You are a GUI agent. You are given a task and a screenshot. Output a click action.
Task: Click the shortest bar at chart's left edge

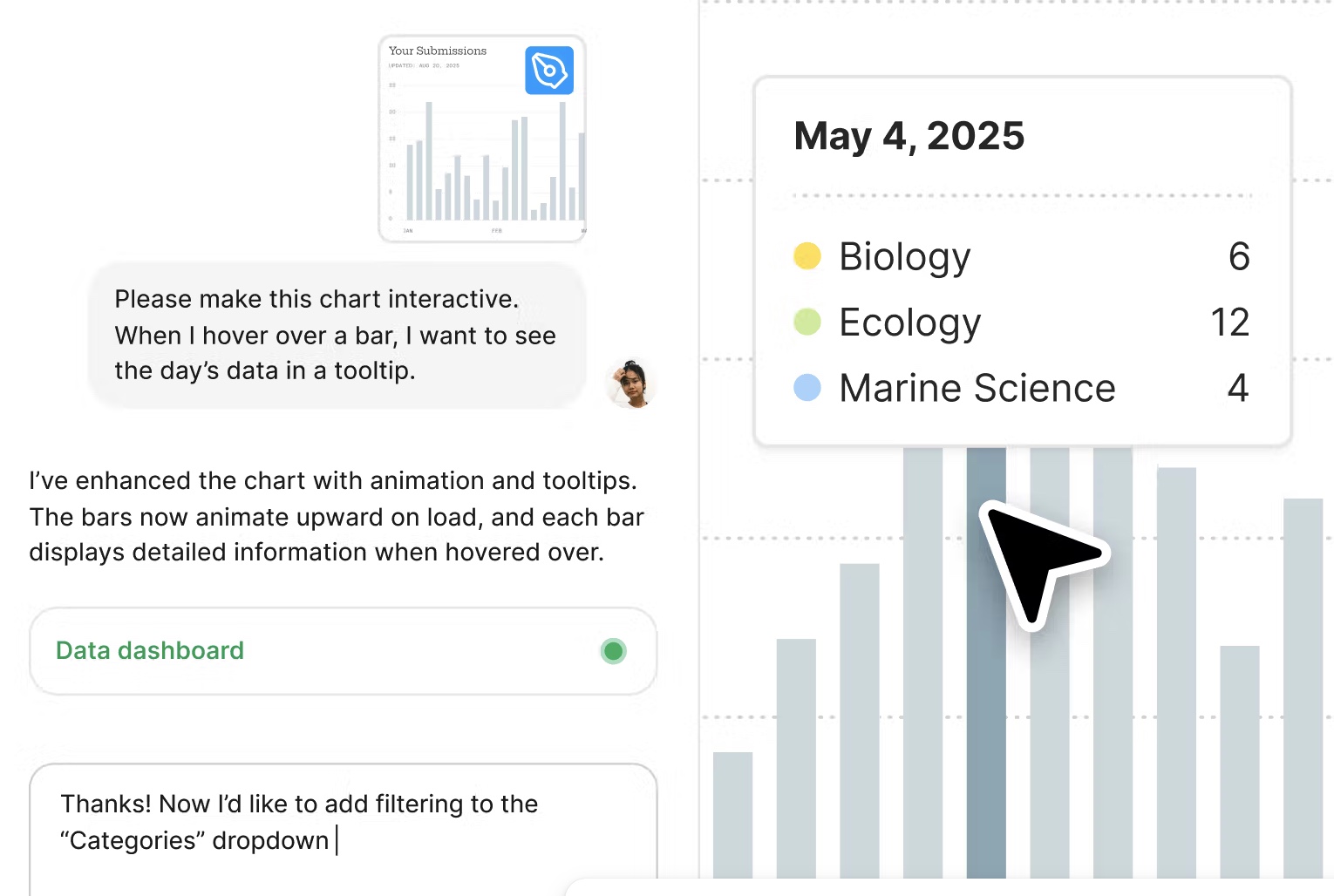(732, 815)
